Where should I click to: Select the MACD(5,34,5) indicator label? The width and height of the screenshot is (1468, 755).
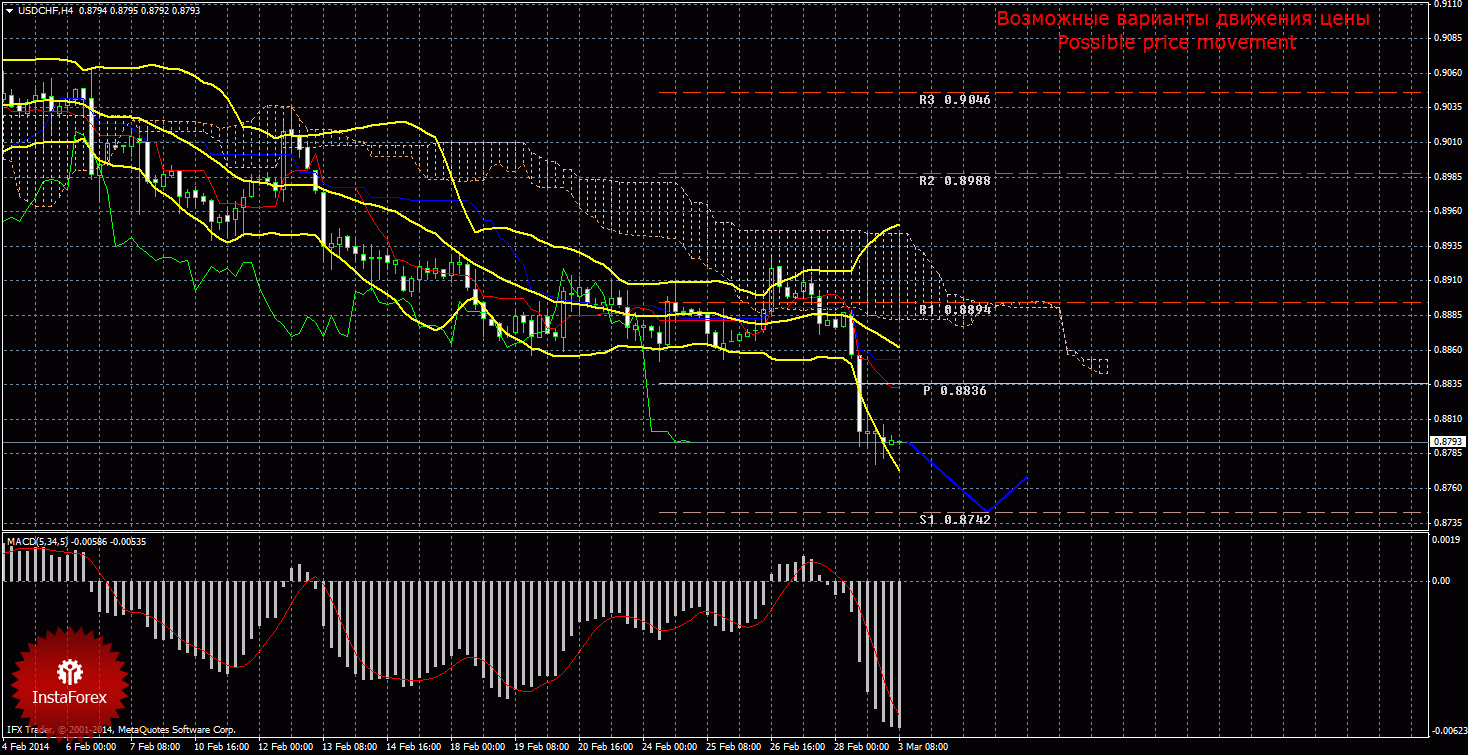tap(38, 541)
